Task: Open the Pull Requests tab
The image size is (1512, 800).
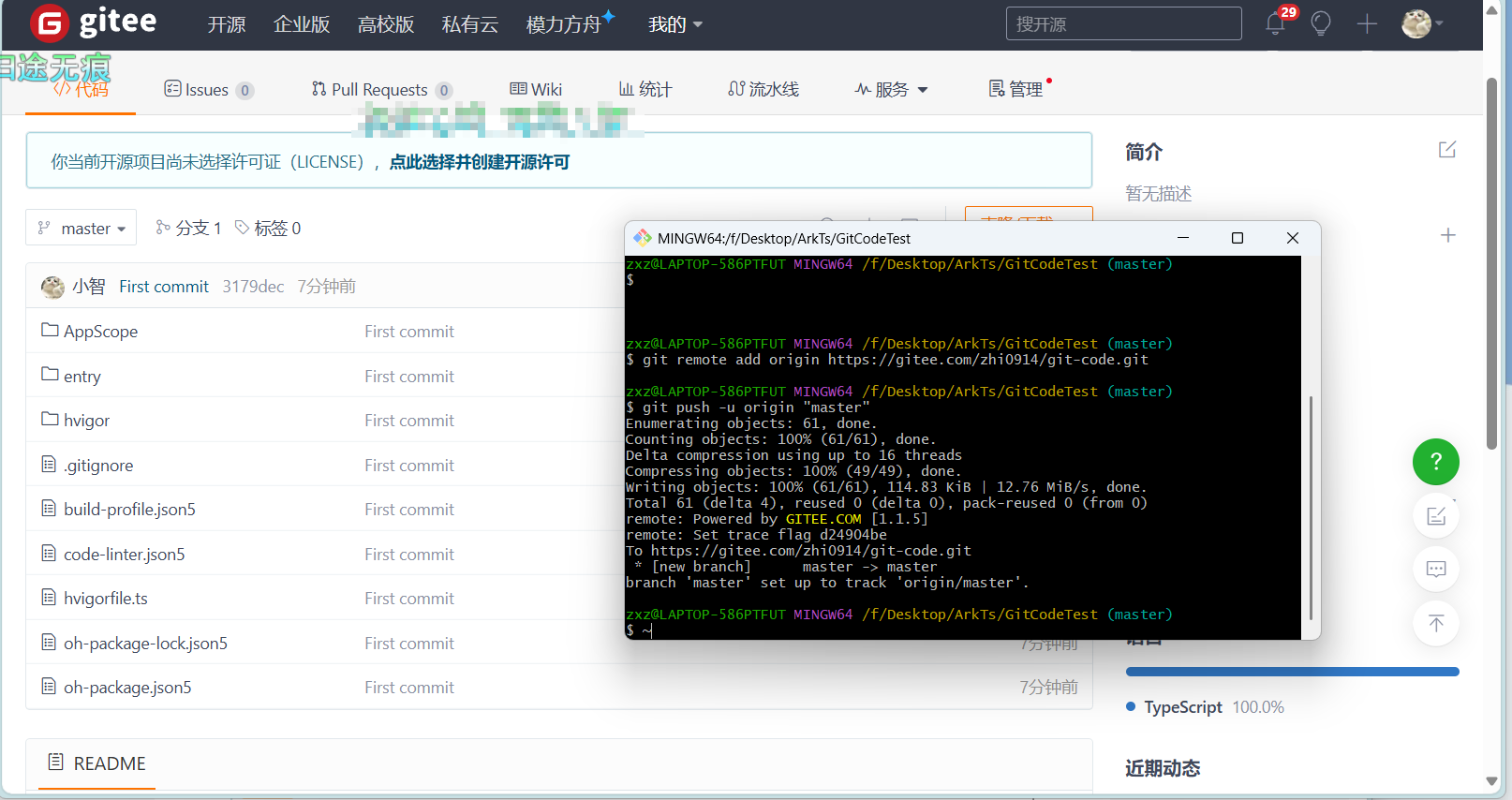Action: click(x=381, y=90)
